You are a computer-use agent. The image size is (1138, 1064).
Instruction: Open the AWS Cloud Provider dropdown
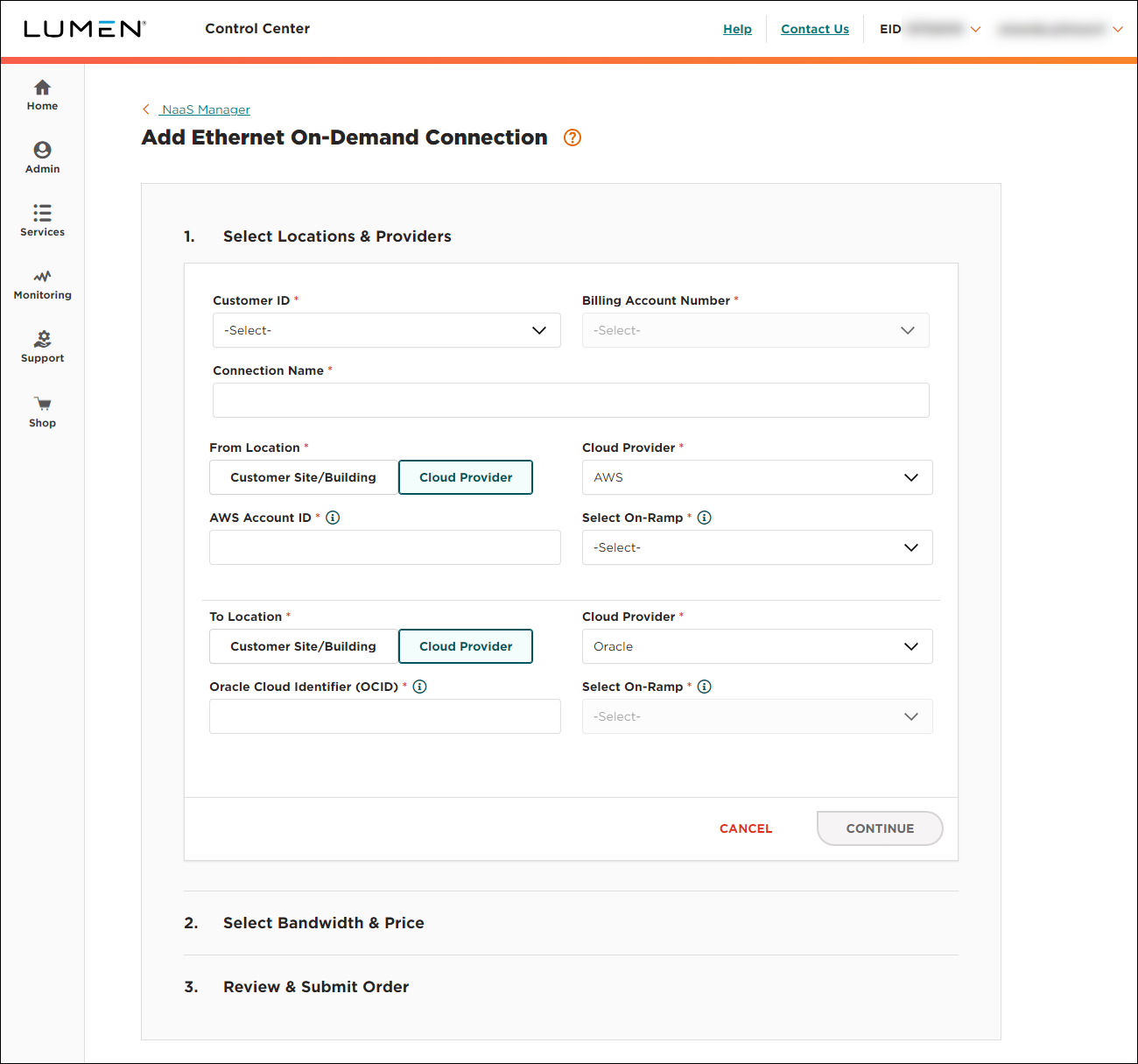(x=757, y=477)
